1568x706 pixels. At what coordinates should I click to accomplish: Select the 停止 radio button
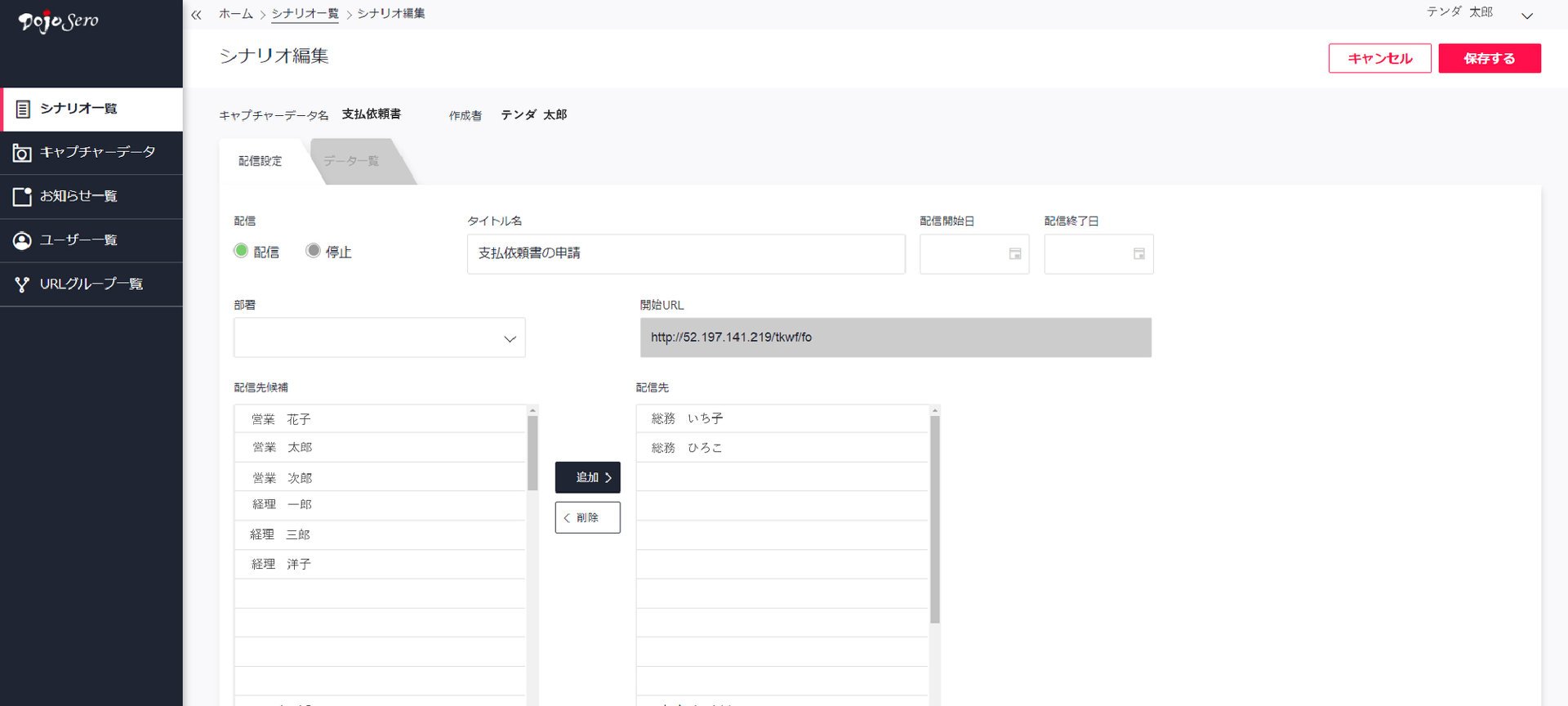click(313, 251)
